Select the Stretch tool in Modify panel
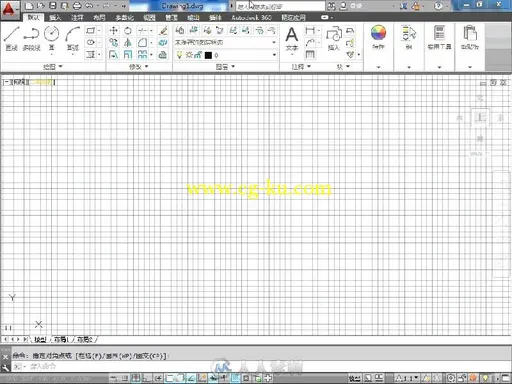This screenshot has width=512, height=384. pyautogui.click(x=113, y=54)
